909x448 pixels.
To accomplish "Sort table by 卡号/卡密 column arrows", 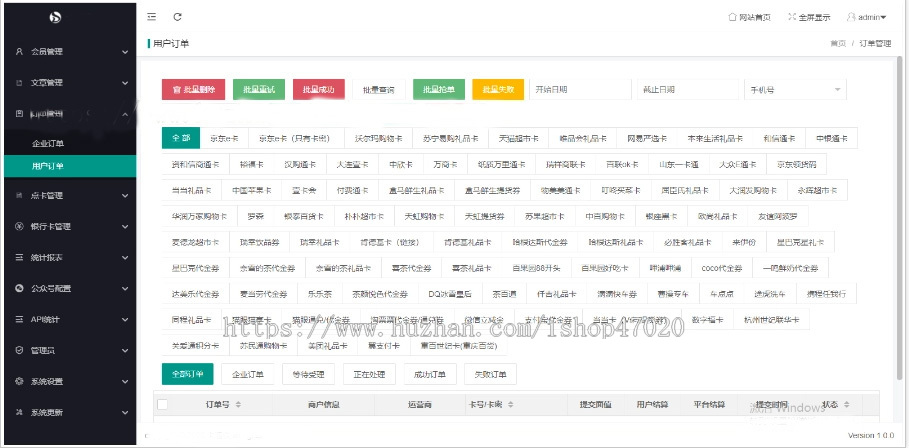I will point(513,404).
